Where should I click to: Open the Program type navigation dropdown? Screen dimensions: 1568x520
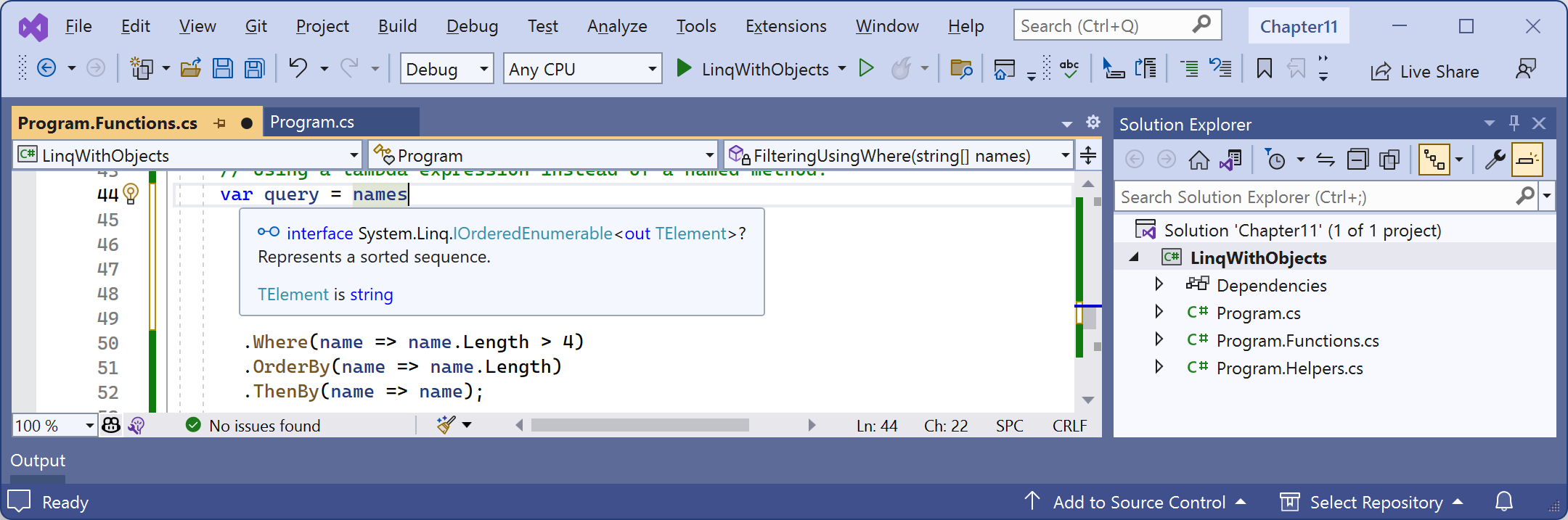coord(543,155)
